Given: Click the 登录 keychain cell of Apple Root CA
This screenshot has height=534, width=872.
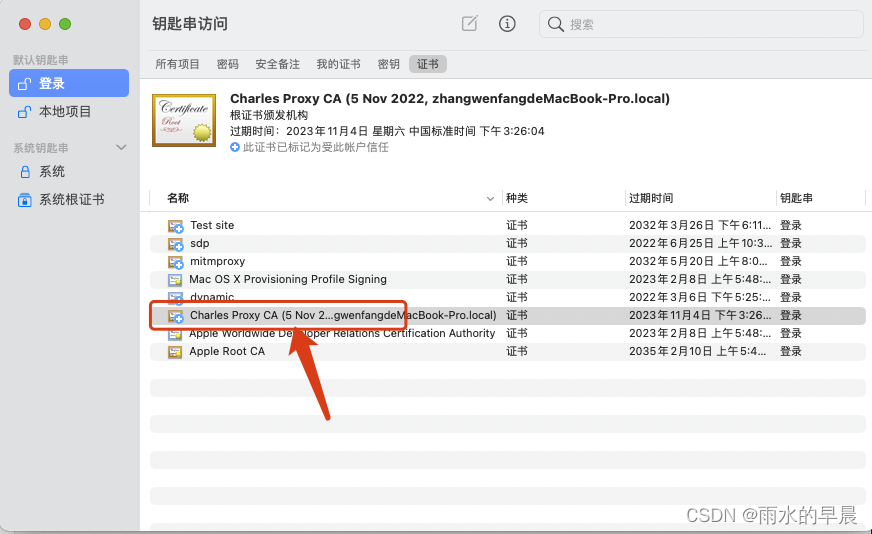Looking at the screenshot, I should (x=790, y=351).
